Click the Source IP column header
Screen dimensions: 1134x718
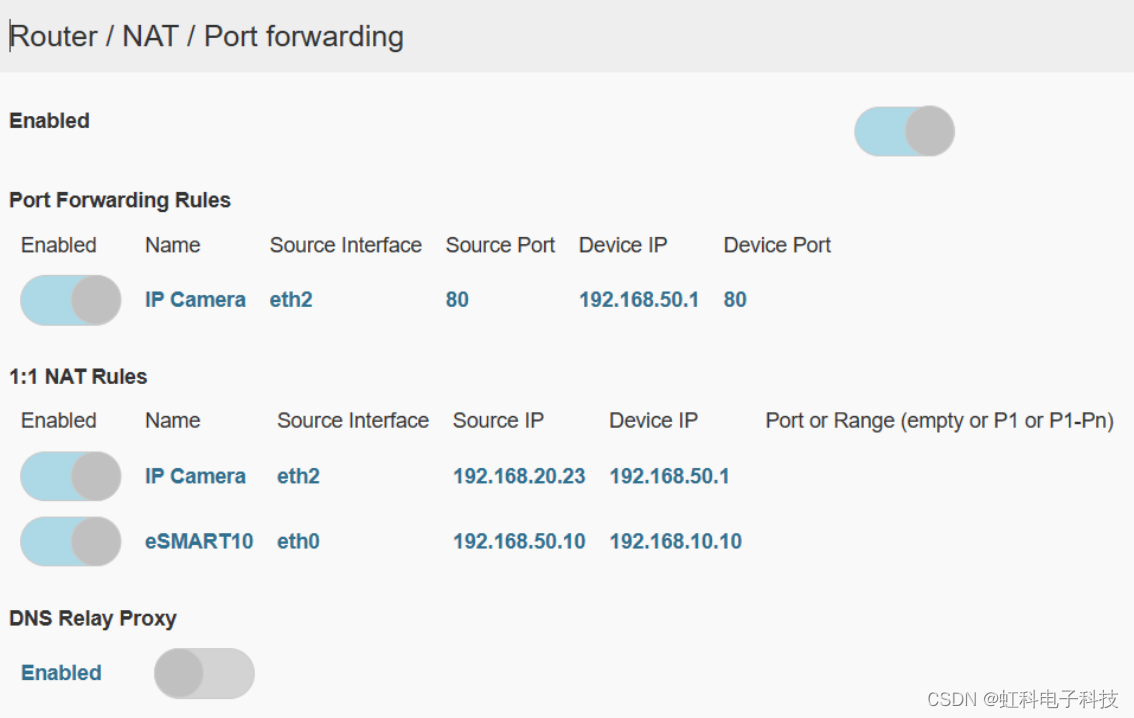click(x=498, y=420)
